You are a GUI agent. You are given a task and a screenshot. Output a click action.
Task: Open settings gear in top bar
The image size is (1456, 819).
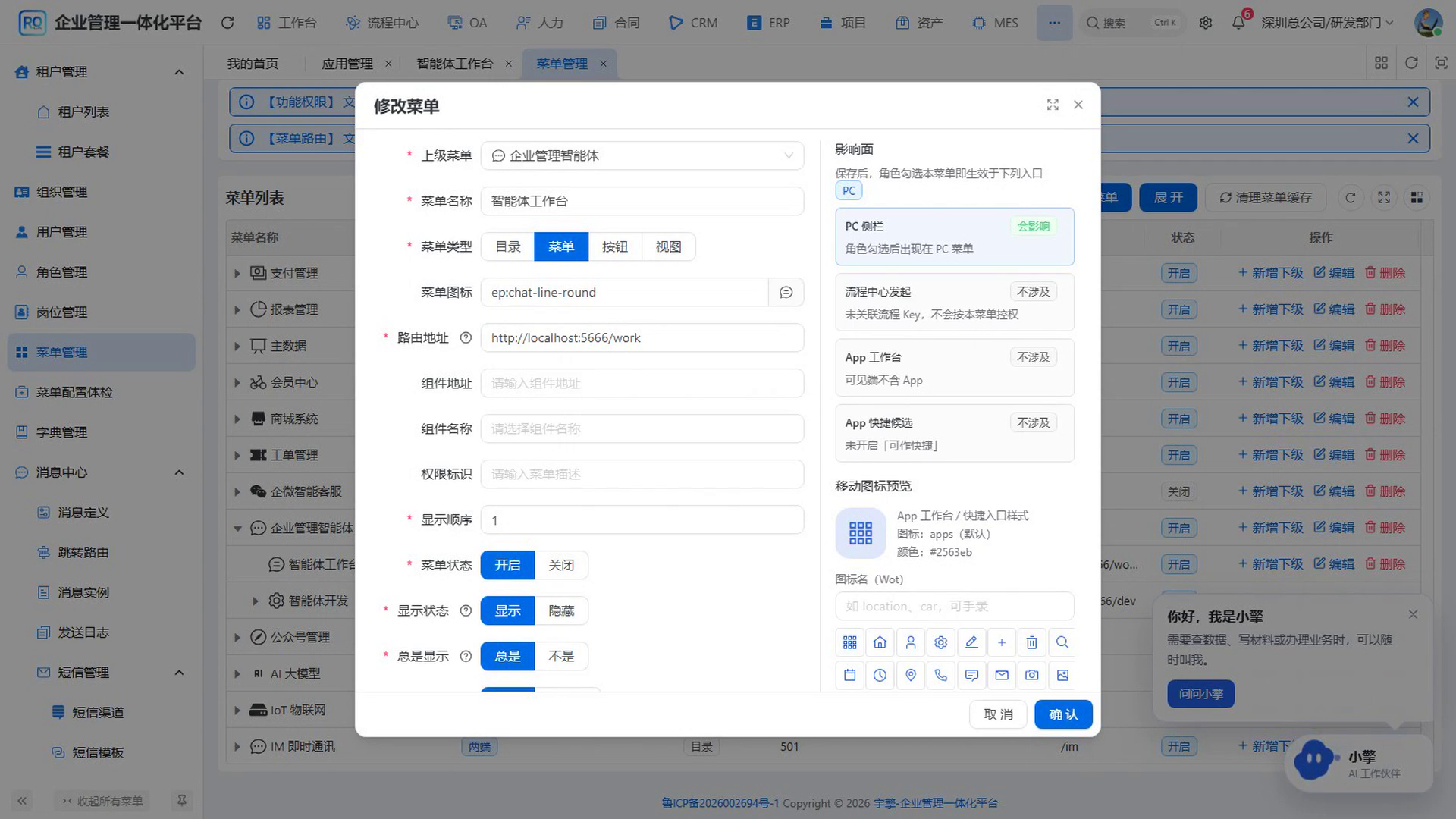pyautogui.click(x=1205, y=23)
